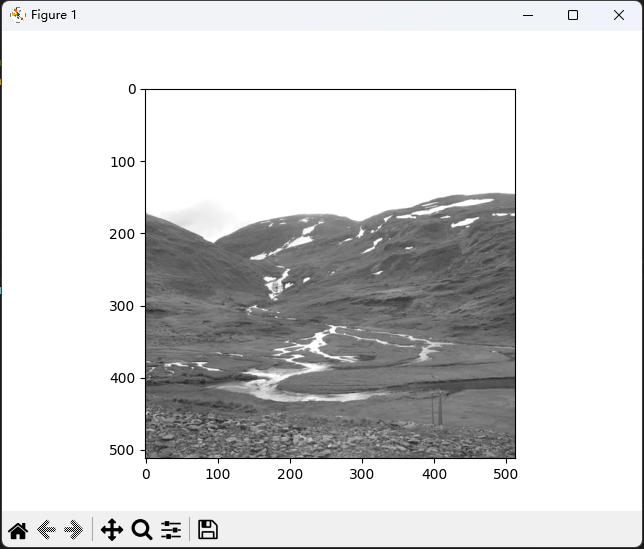Click the x-axis tick label 200
The width and height of the screenshot is (644, 549).
[290, 474]
